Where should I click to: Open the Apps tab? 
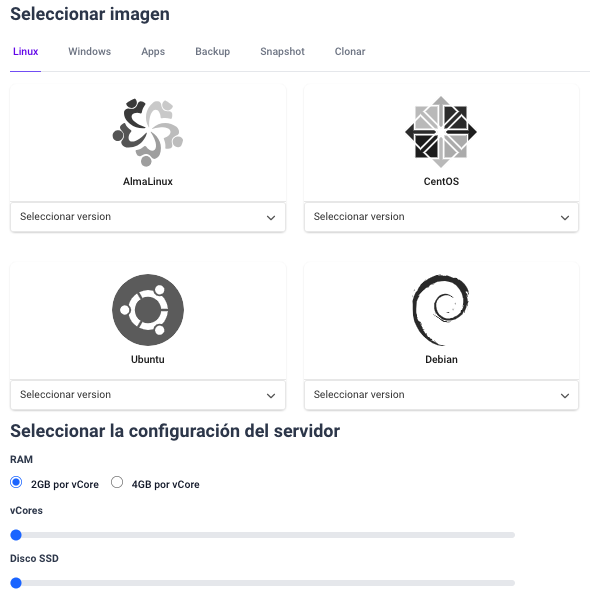point(153,51)
